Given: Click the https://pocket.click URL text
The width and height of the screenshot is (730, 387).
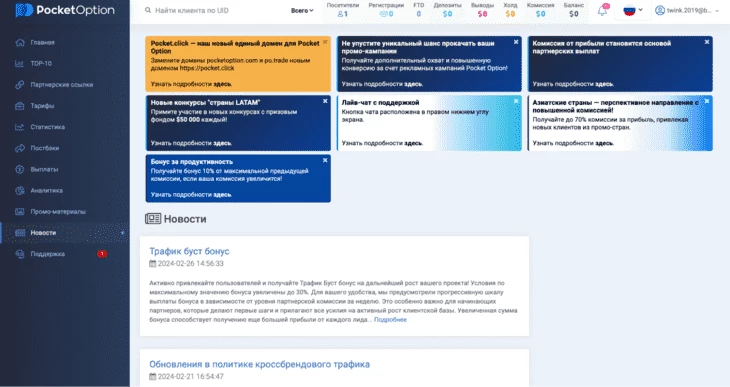Looking at the screenshot, I should [x=207, y=68].
